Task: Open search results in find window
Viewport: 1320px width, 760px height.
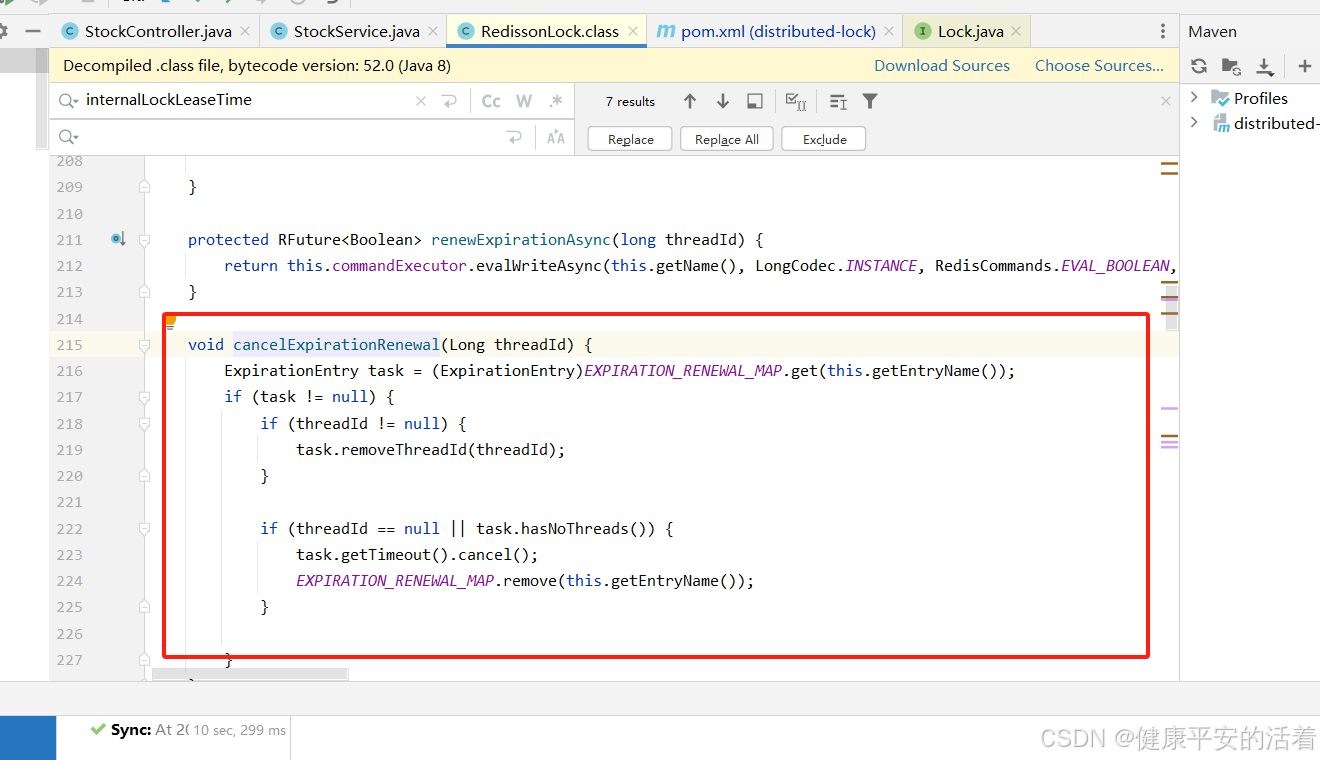Action: click(x=755, y=101)
